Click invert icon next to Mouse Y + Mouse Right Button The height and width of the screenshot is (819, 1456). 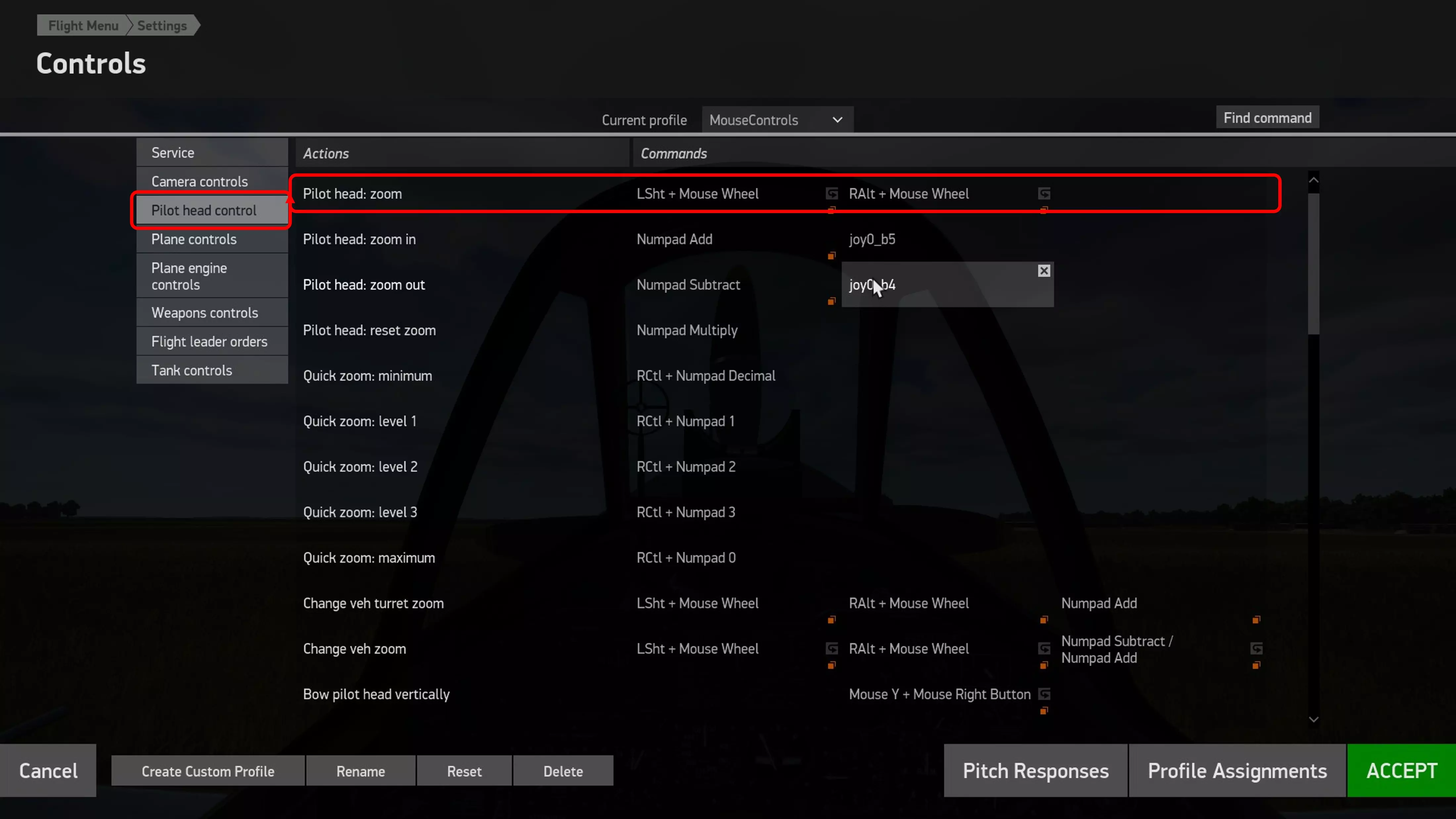1045,694
